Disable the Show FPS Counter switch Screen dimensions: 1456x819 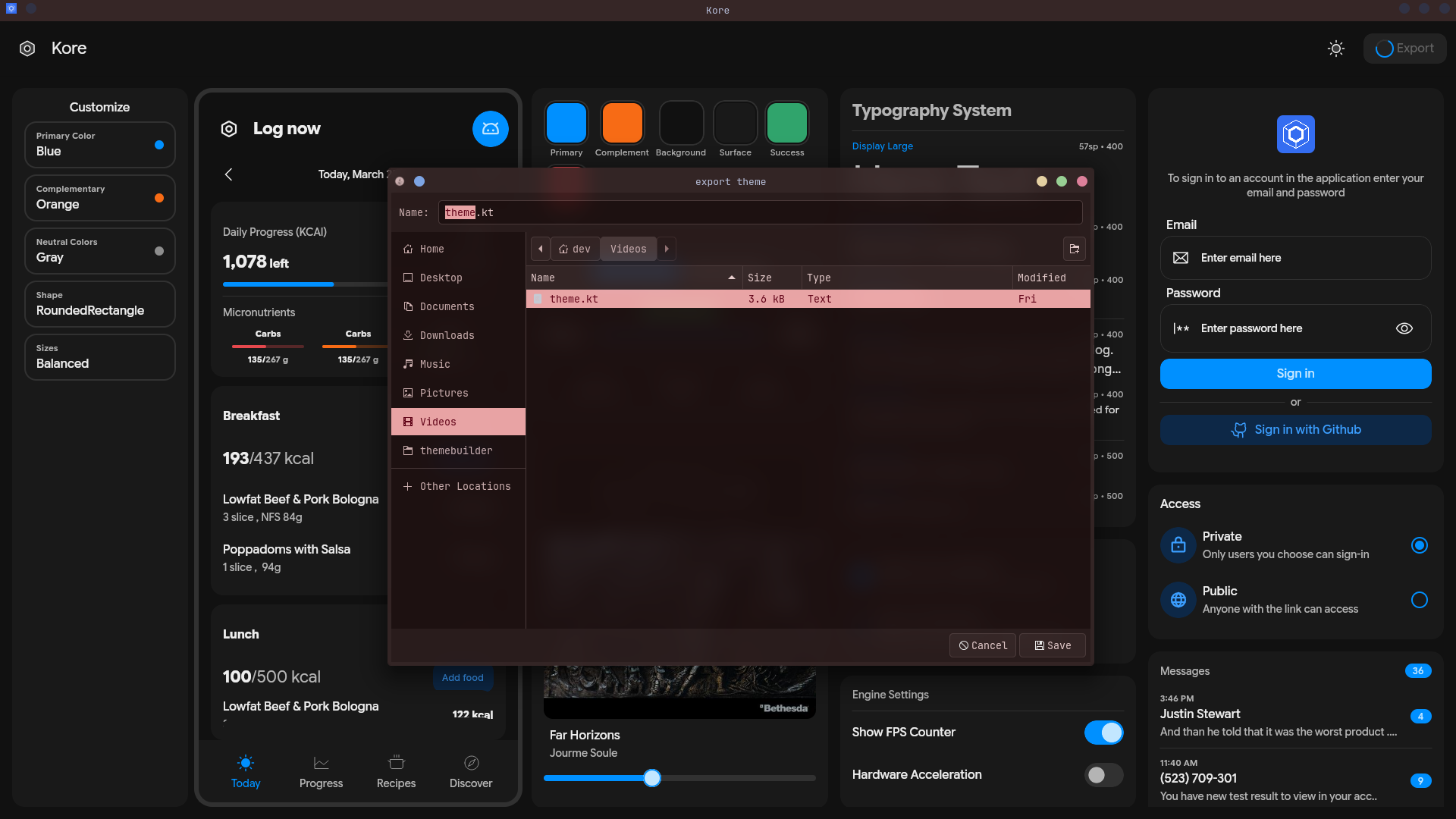pyautogui.click(x=1104, y=733)
